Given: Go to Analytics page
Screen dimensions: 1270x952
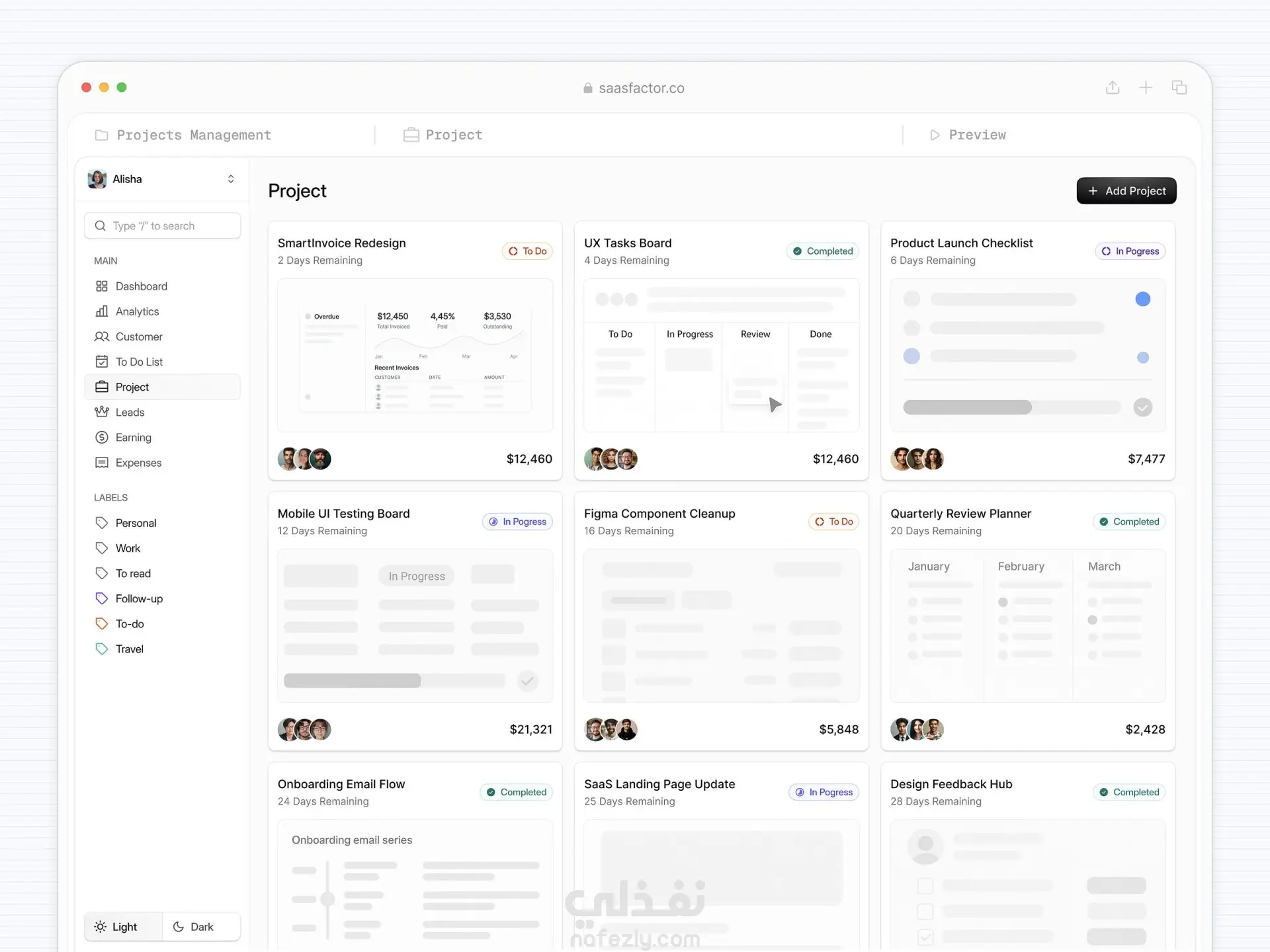Looking at the screenshot, I should 163,311.
